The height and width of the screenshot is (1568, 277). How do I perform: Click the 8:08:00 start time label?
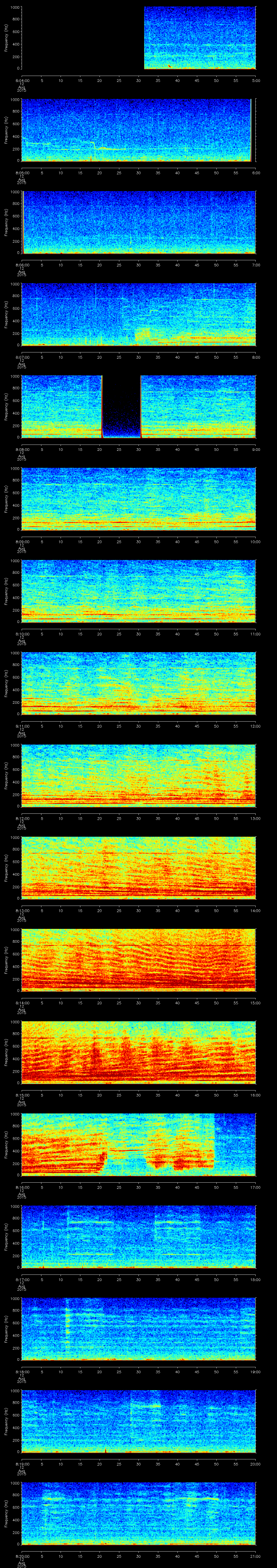tap(22, 449)
